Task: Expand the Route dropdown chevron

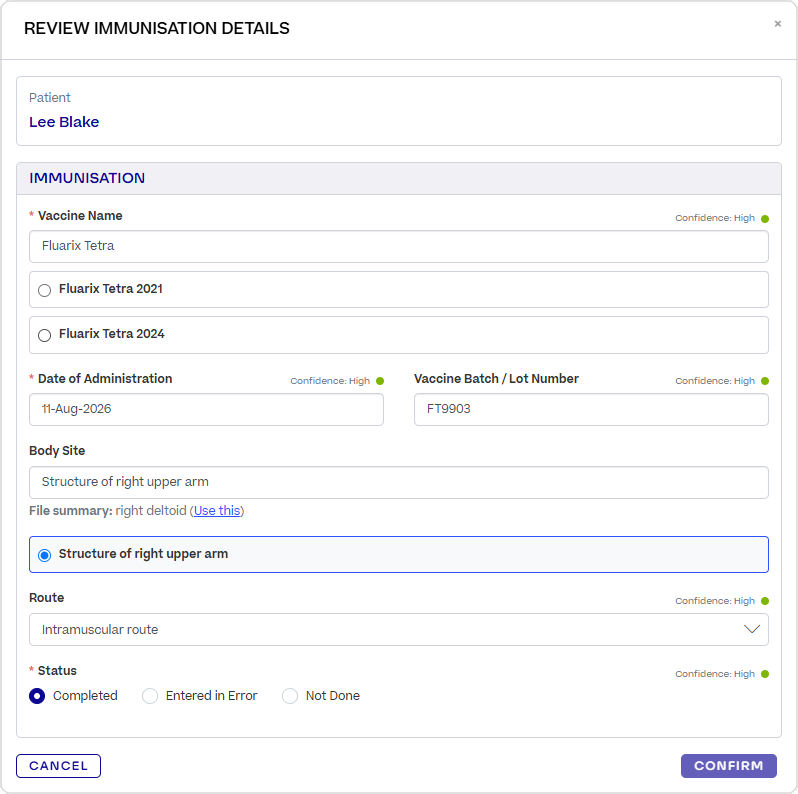Action: pos(751,630)
